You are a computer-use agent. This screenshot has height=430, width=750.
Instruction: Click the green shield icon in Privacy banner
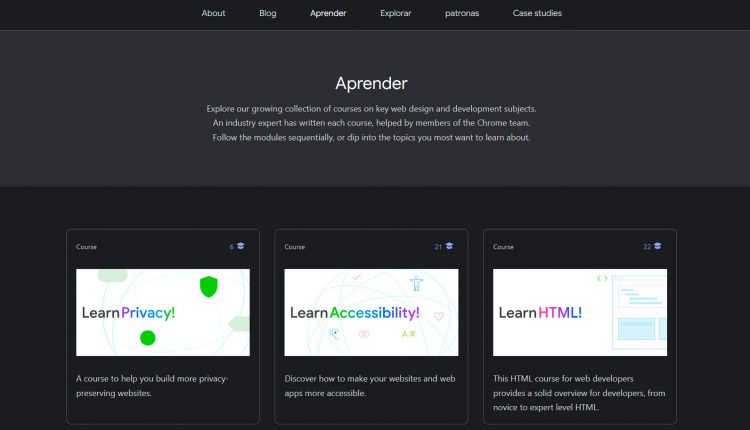click(x=208, y=287)
